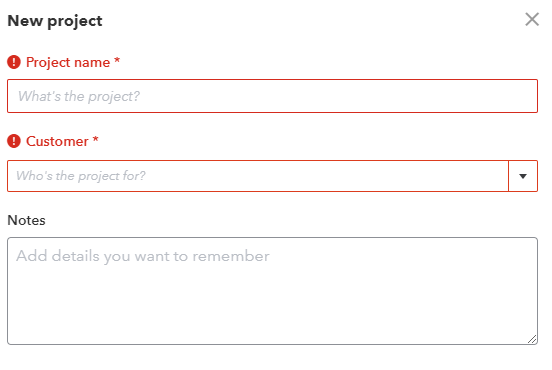
Task: Click the Notes resize grip icon
Action: point(532,339)
